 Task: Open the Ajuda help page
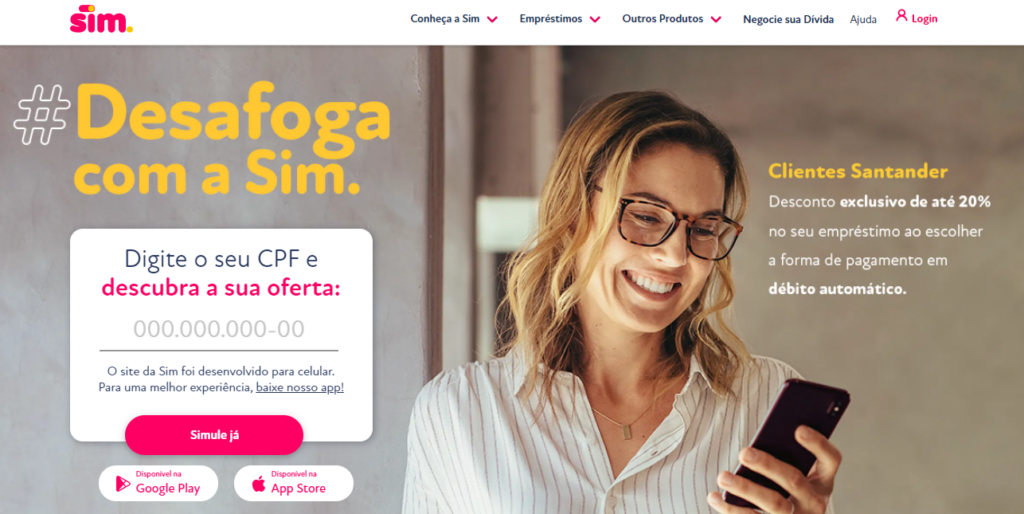(863, 20)
